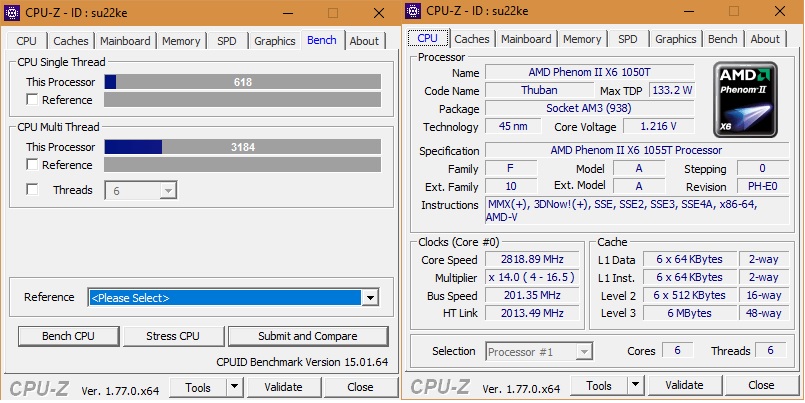805x403 pixels.
Task: Open About tab in right window
Action: (765, 39)
